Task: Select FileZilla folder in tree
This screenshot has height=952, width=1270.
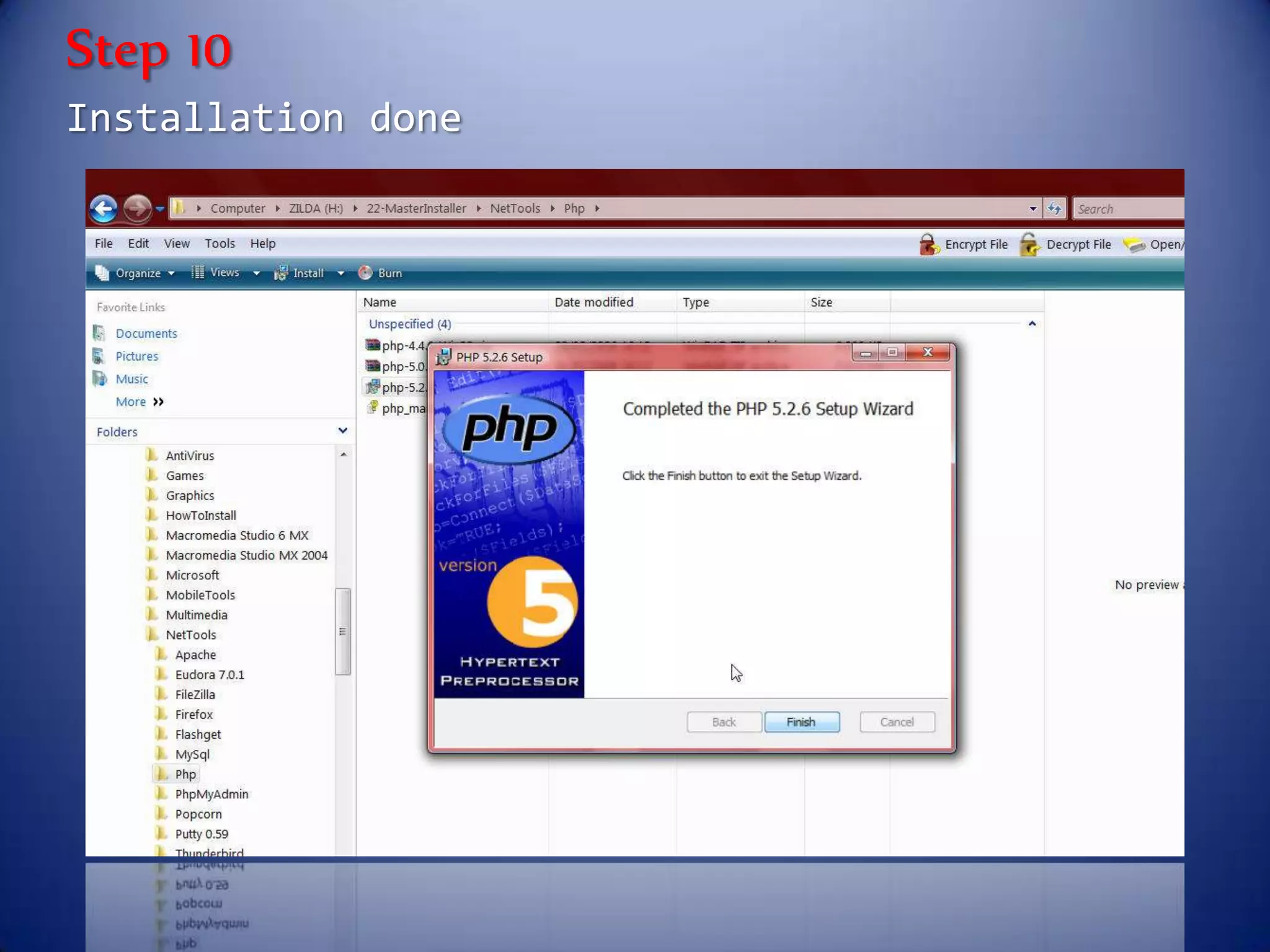Action: (195, 694)
